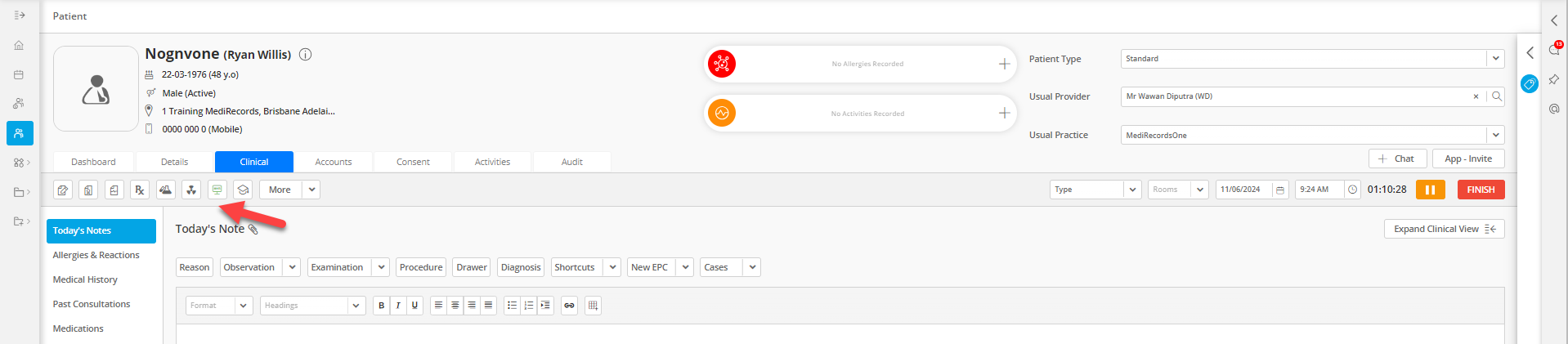Open notifications icon with red badge

click(1555, 49)
